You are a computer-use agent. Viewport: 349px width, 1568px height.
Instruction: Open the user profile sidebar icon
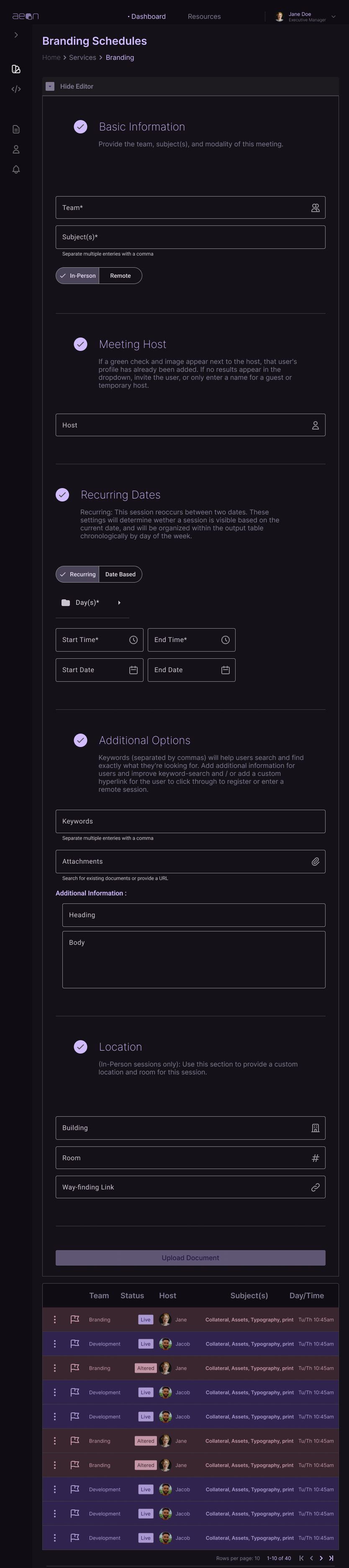pyautogui.click(x=16, y=149)
